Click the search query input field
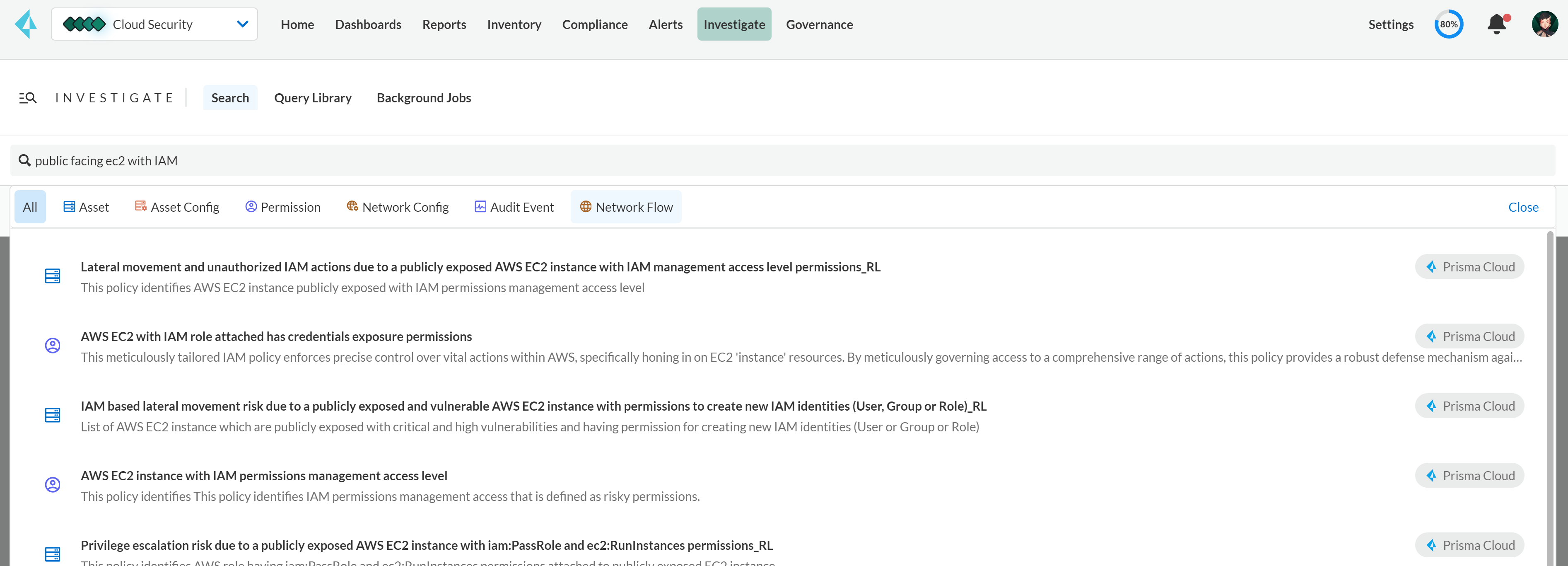 point(783,161)
